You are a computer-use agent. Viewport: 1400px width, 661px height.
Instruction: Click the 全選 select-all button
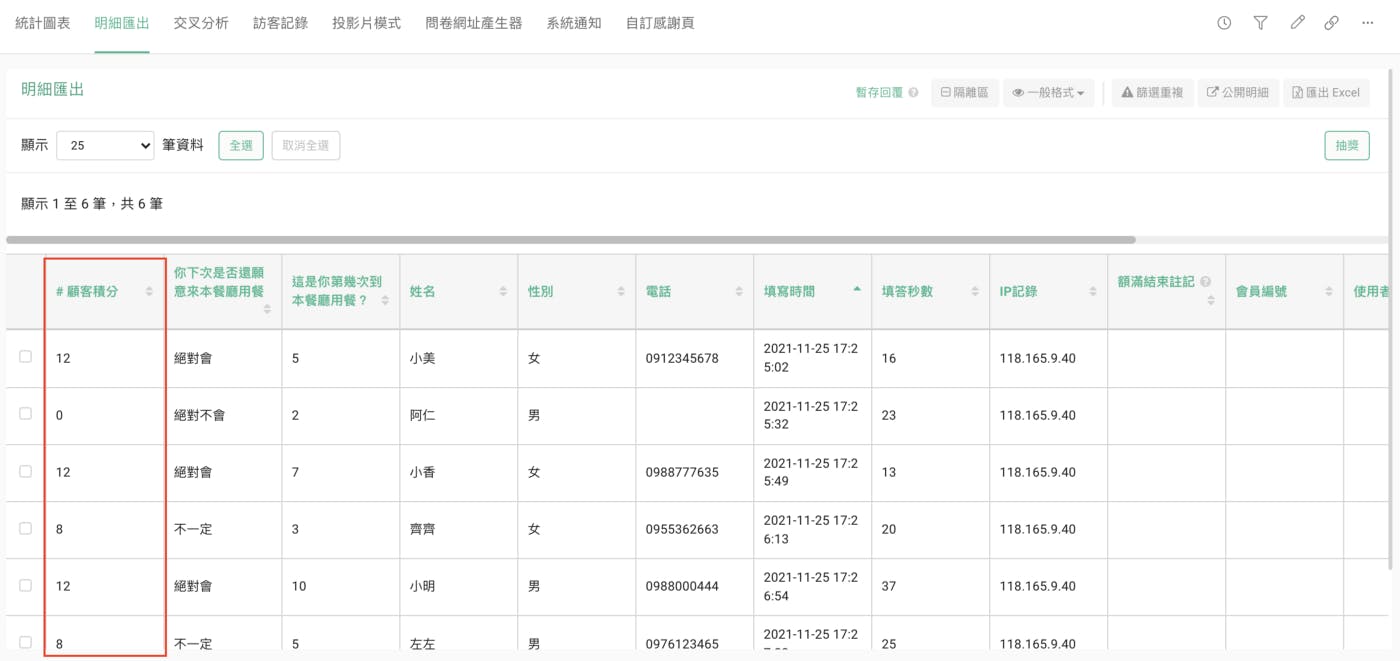click(x=241, y=146)
